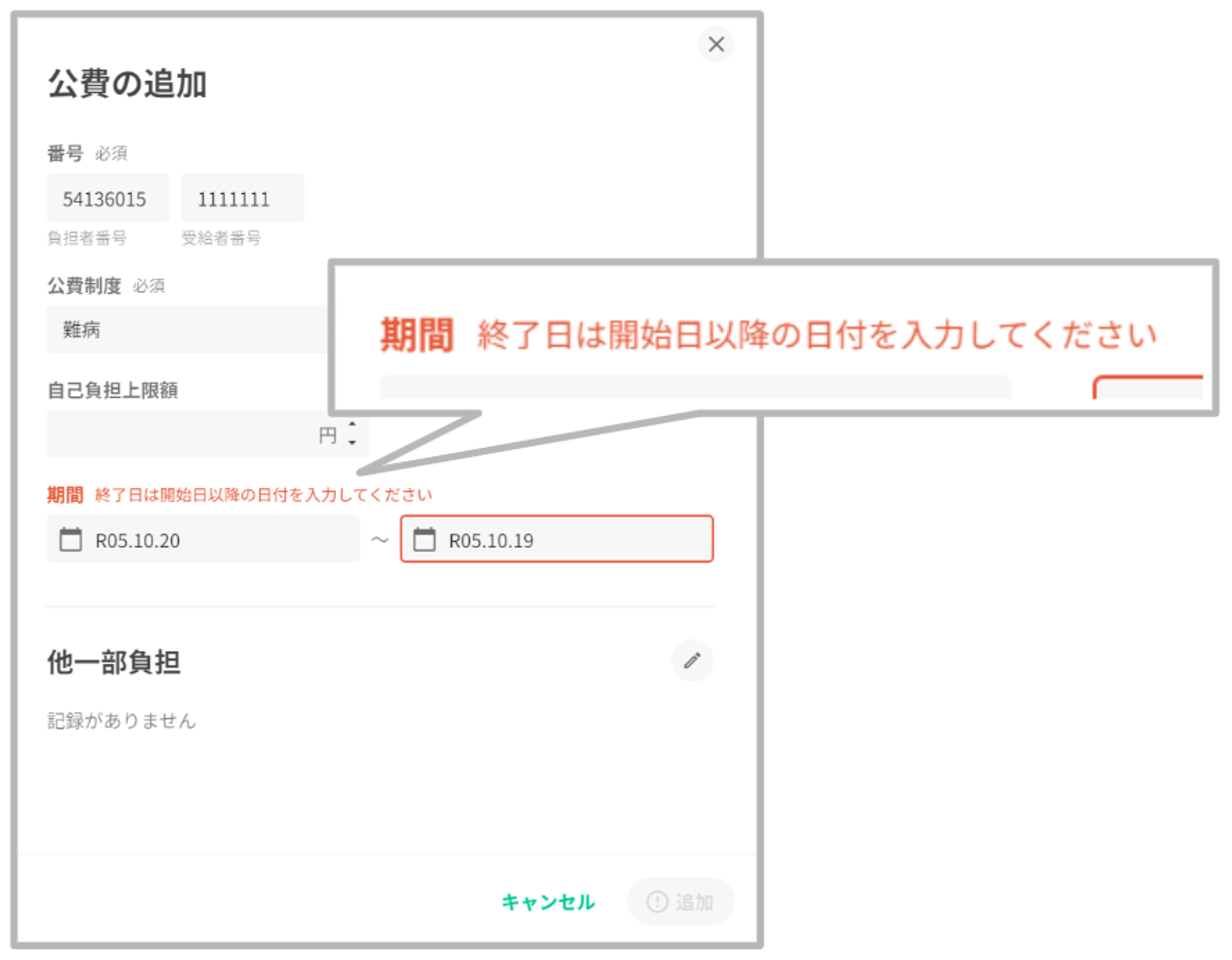
Task: Open the 公費制度 dropdown showing 難病
Action: (185, 329)
